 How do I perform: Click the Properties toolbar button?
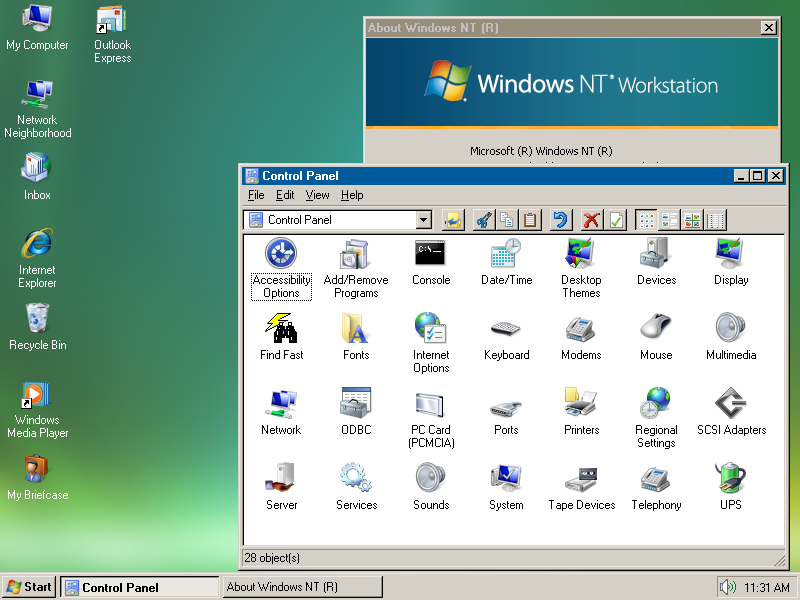[615, 220]
